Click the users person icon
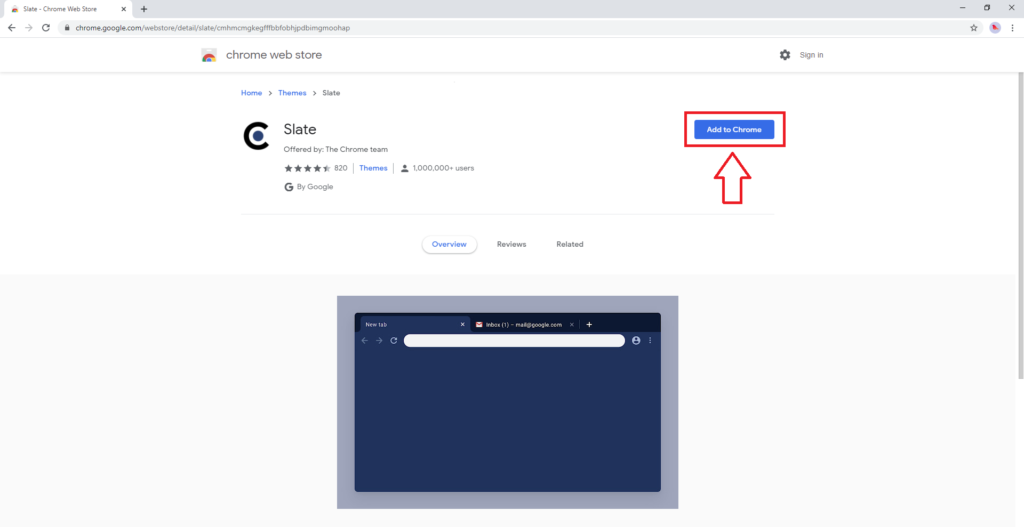 tap(404, 168)
